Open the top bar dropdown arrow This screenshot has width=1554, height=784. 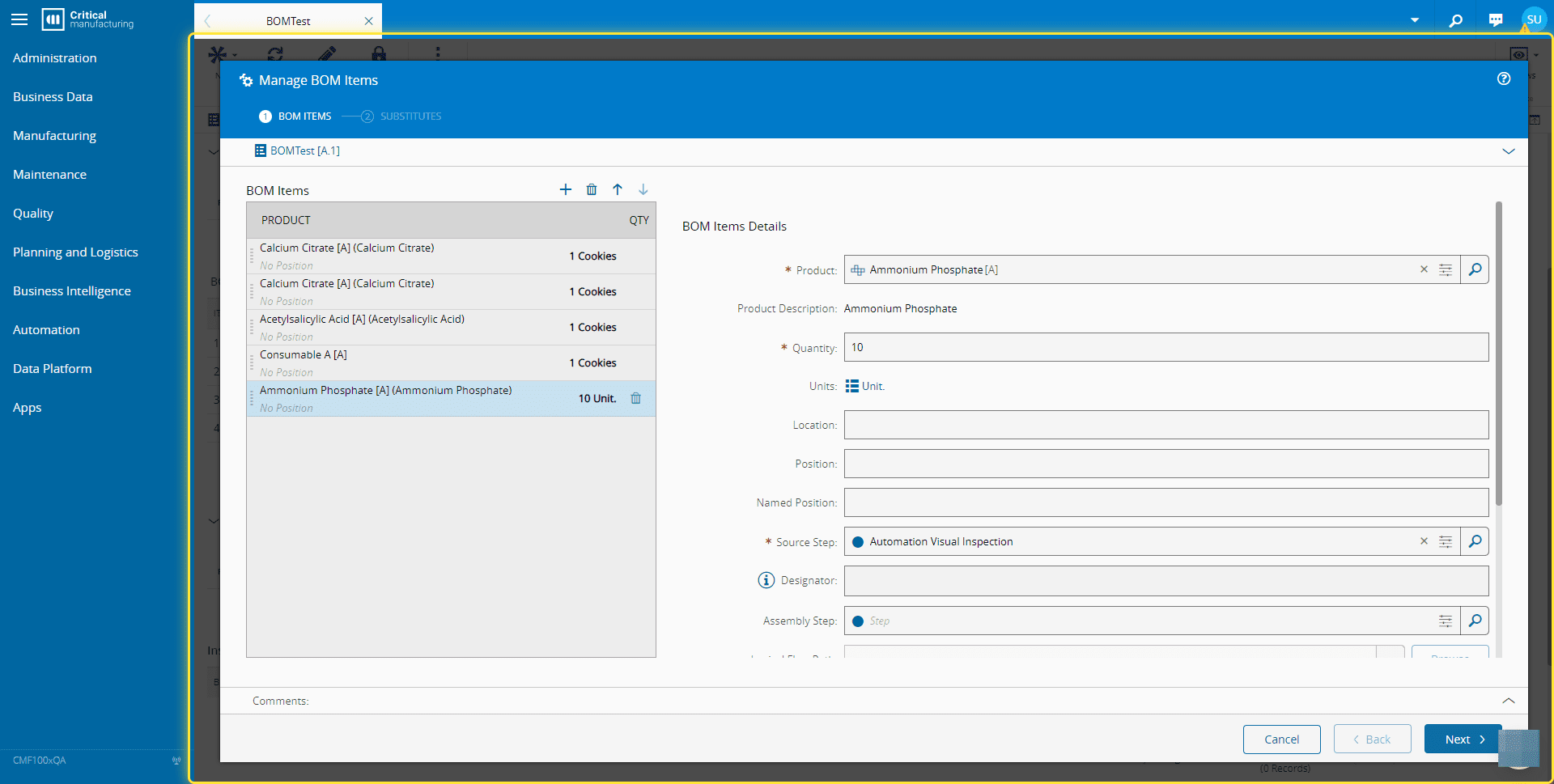1415,20
